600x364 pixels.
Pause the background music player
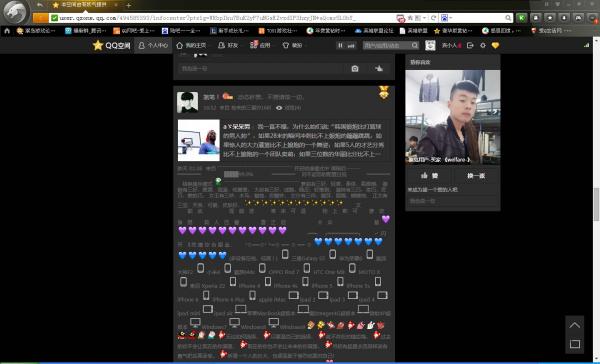340,46
